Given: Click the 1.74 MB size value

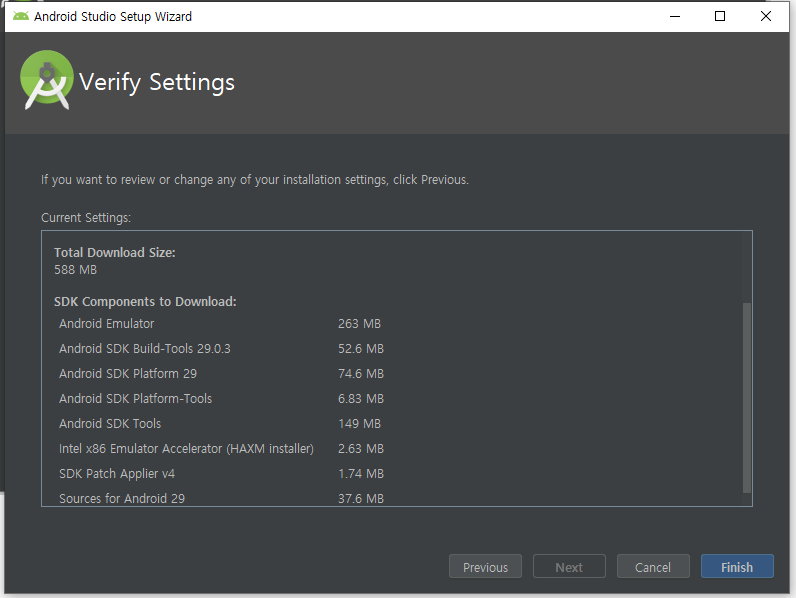Looking at the screenshot, I should tap(361, 474).
